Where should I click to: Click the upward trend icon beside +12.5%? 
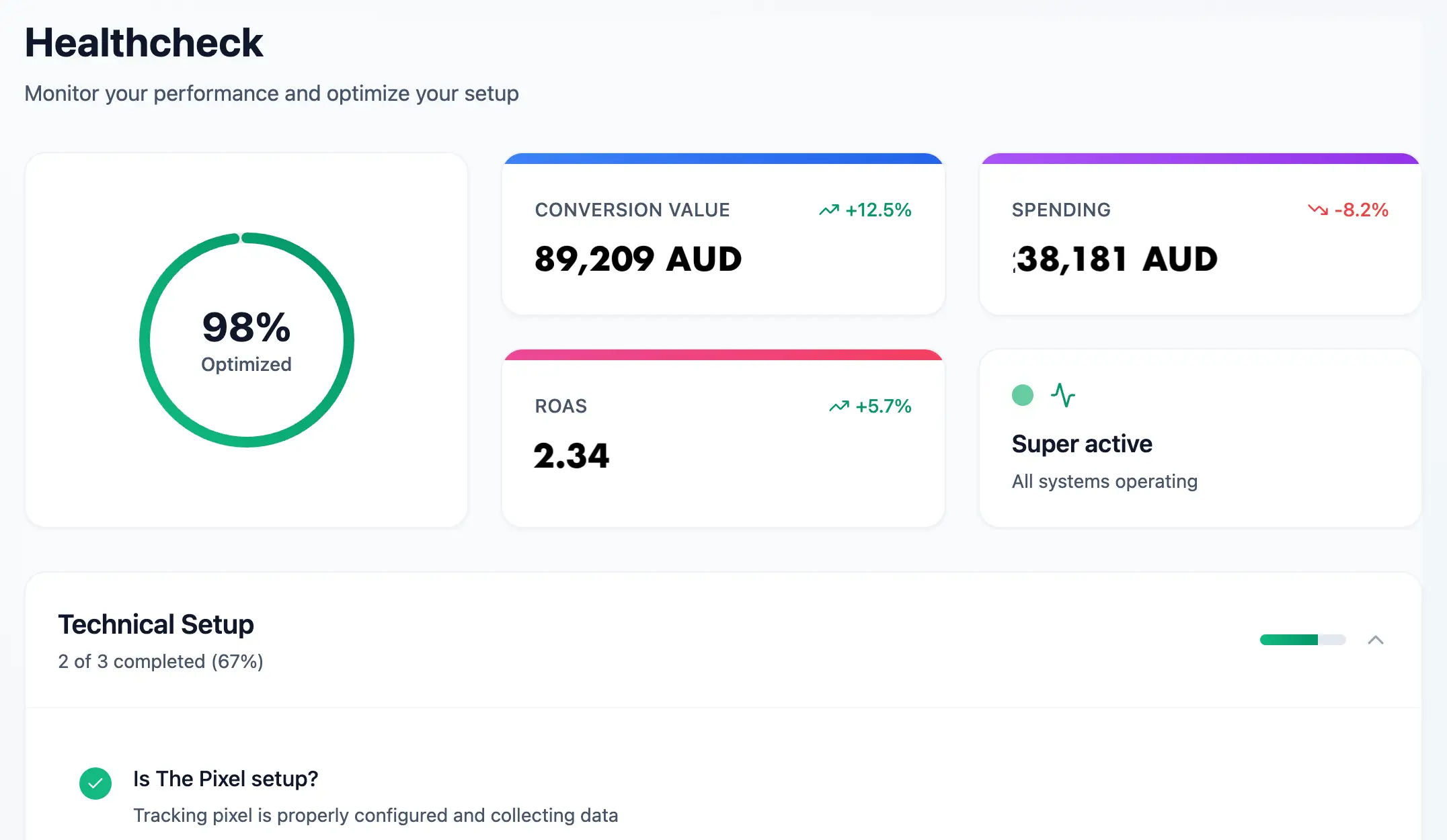[x=828, y=210]
